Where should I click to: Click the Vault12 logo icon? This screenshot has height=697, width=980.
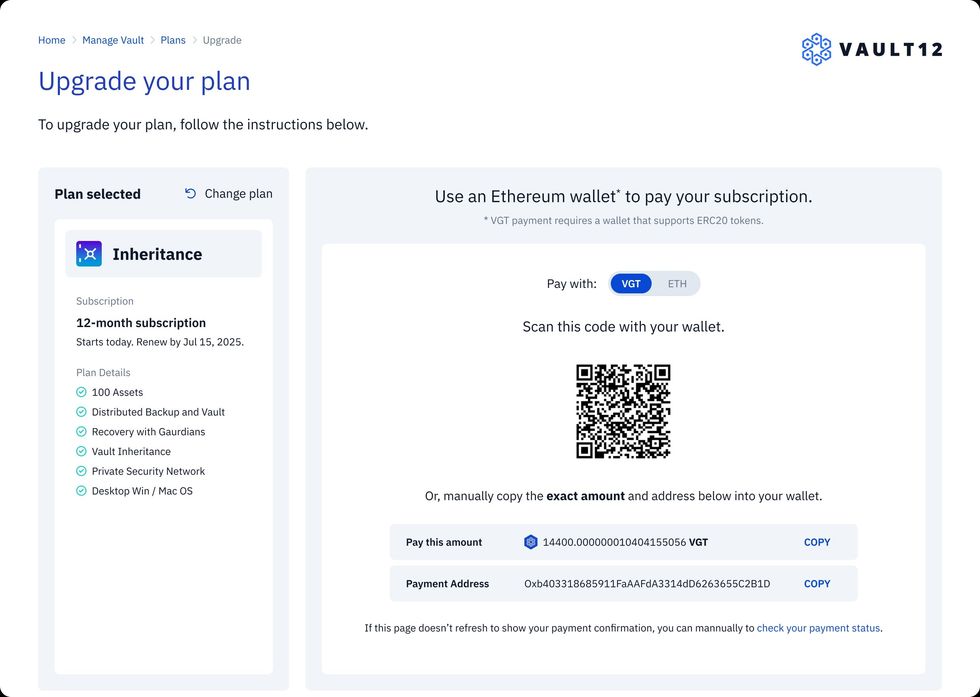tap(816, 49)
